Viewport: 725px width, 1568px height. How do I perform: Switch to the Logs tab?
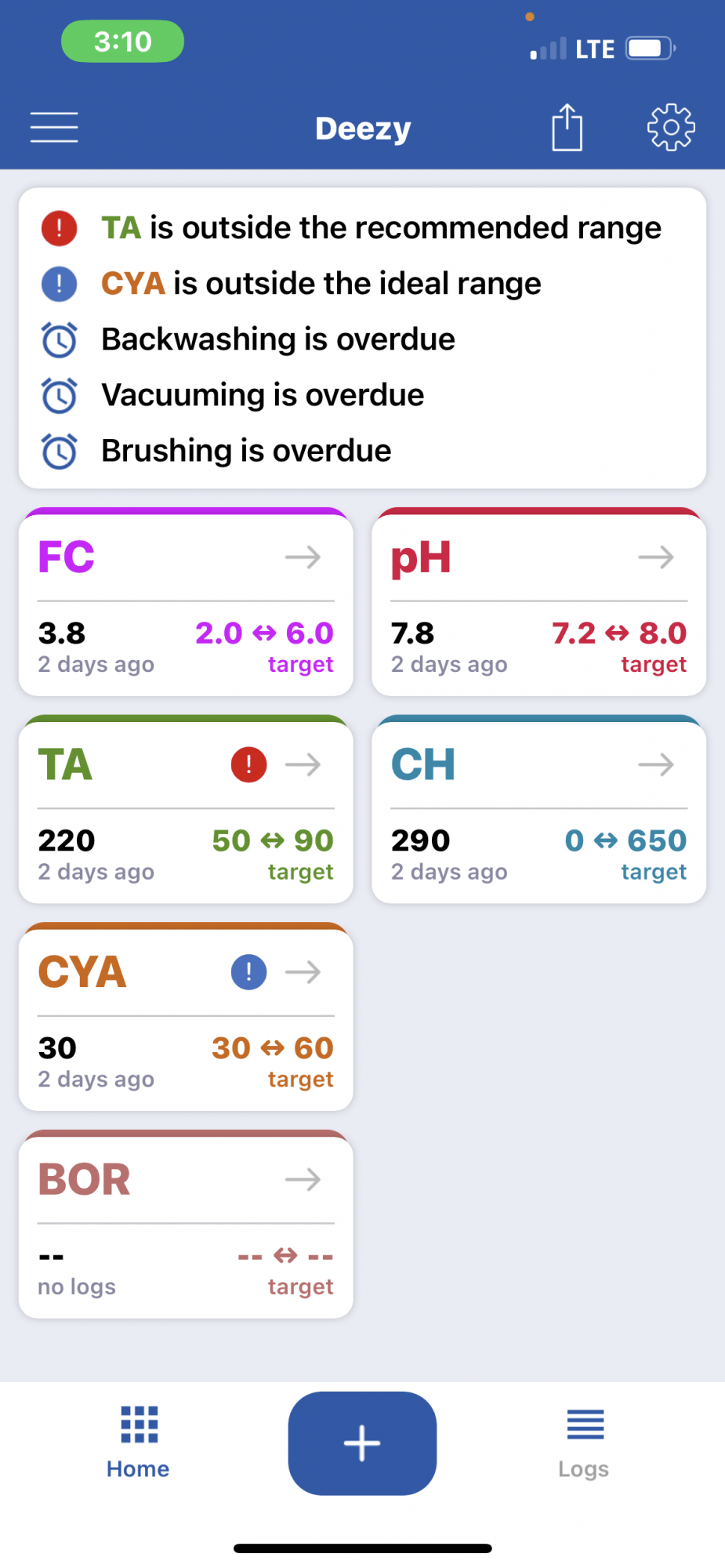click(585, 1443)
